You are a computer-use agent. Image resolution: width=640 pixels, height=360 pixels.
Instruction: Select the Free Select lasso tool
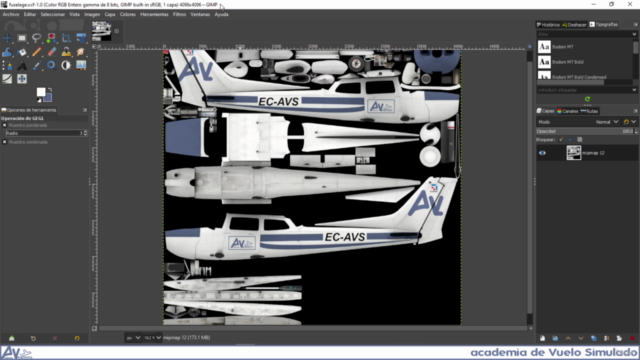click(x=37, y=38)
